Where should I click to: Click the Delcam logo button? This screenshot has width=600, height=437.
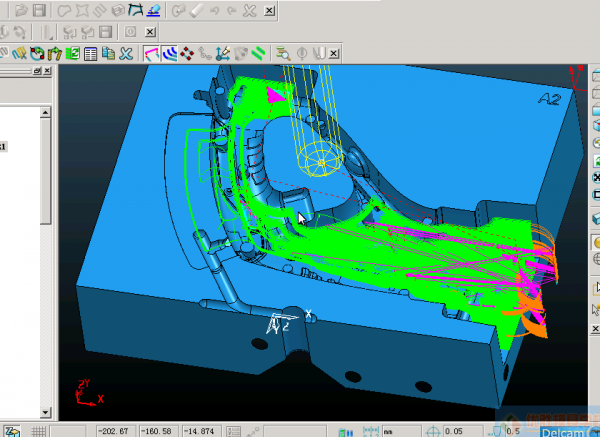tap(563, 432)
